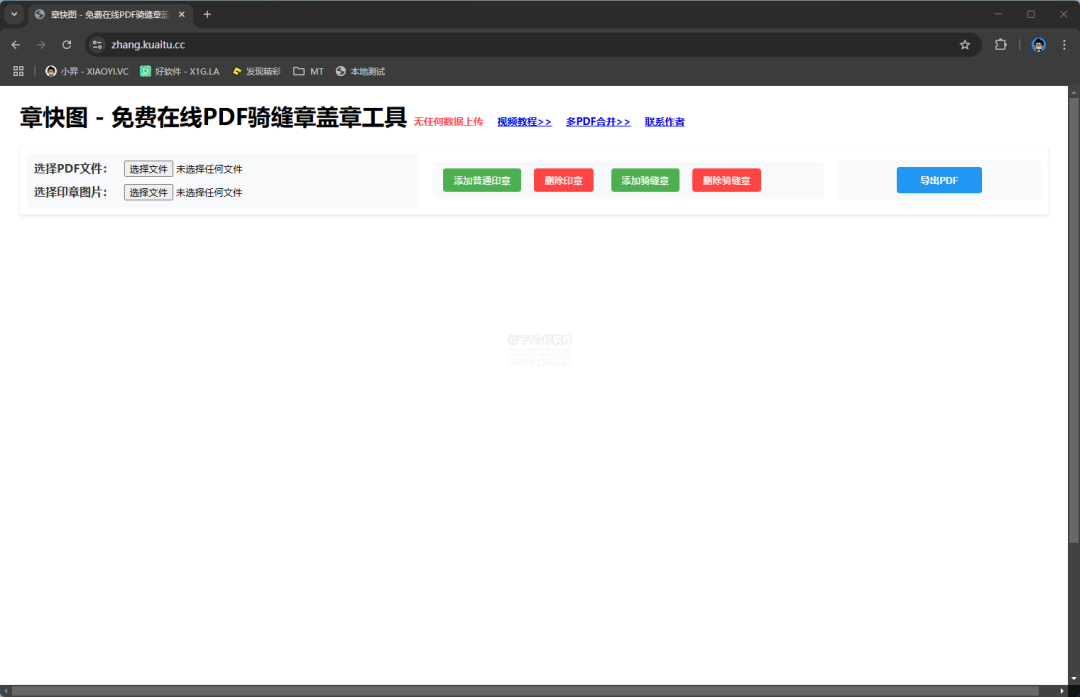Open the 本地测试 bookmark

360,71
